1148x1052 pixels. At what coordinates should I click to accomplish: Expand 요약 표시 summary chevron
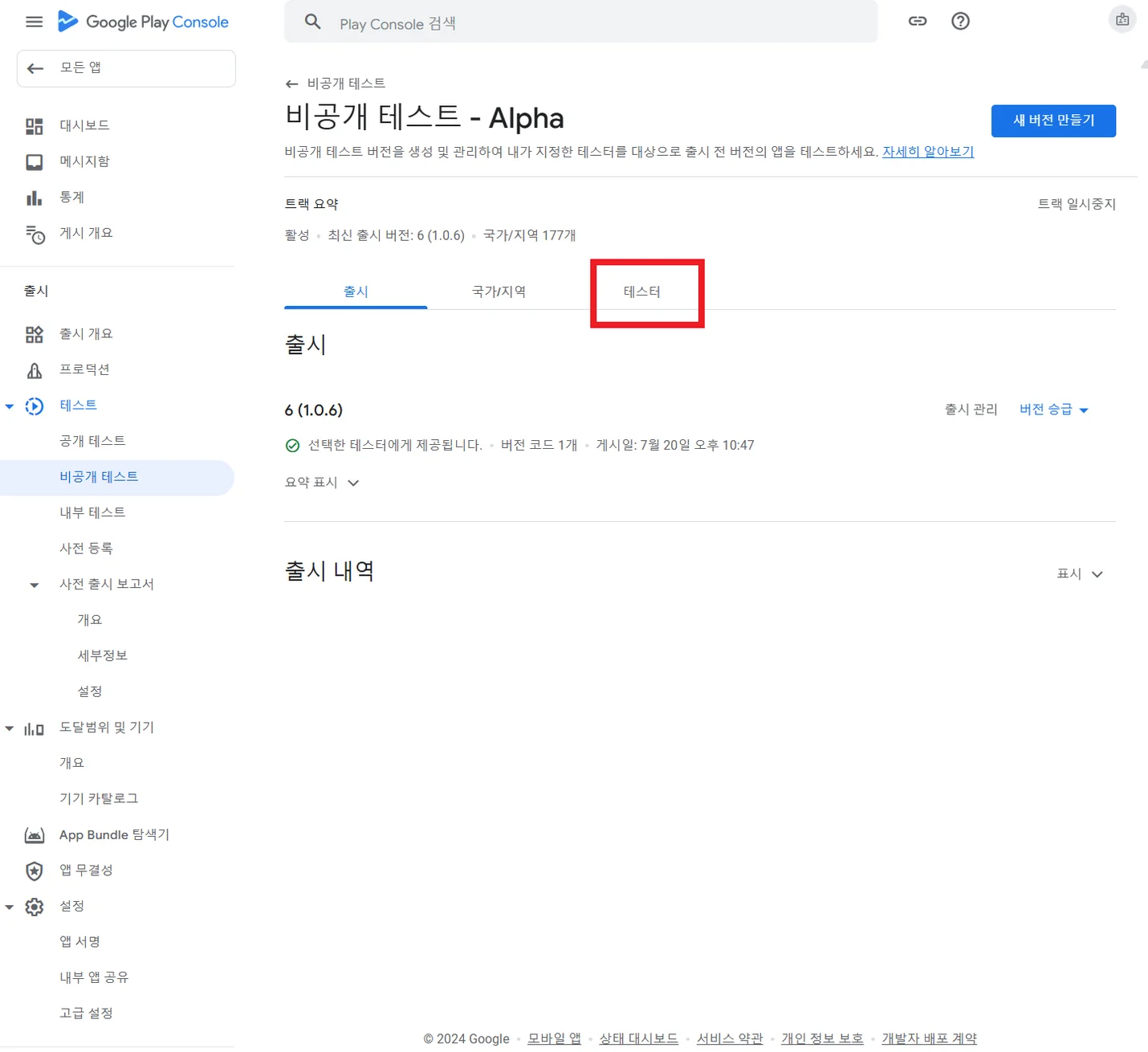tap(353, 483)
